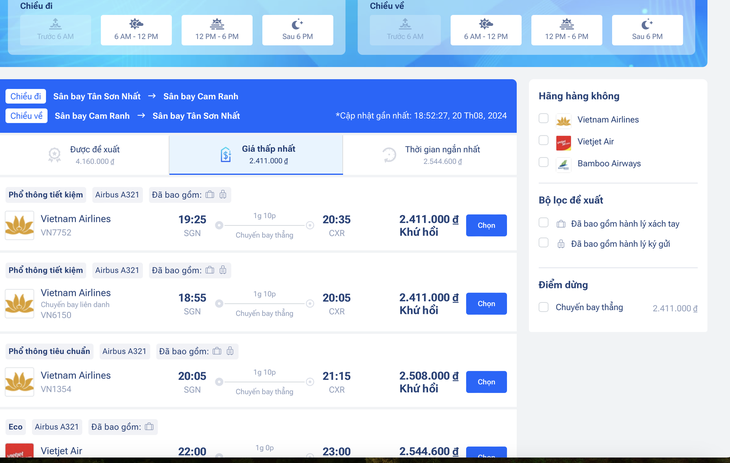
Task: Click checked baggage icon on VN7752 card
Action: [223, 194]
